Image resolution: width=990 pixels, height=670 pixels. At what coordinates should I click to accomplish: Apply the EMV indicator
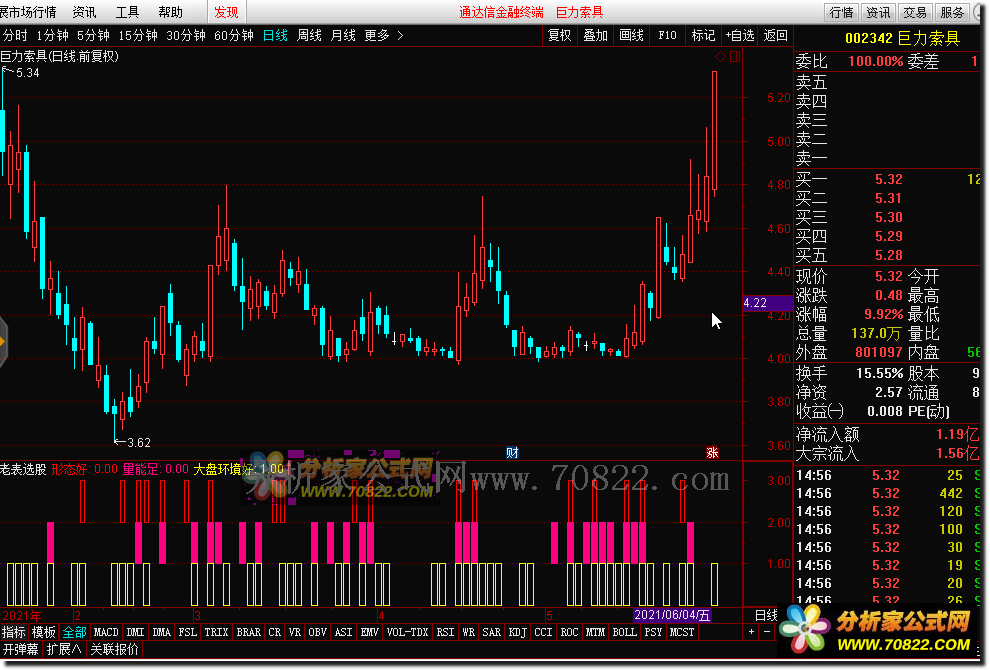369,632
